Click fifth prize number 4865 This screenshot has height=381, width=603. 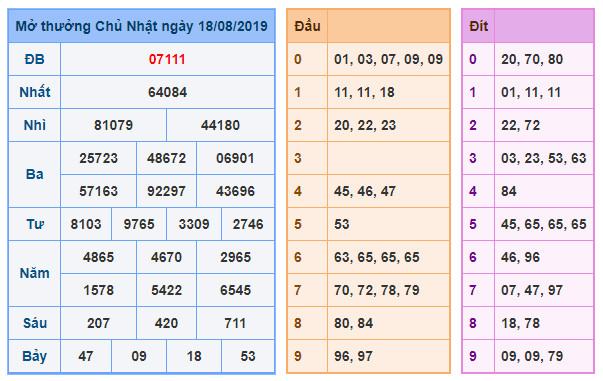coord(98,257)
